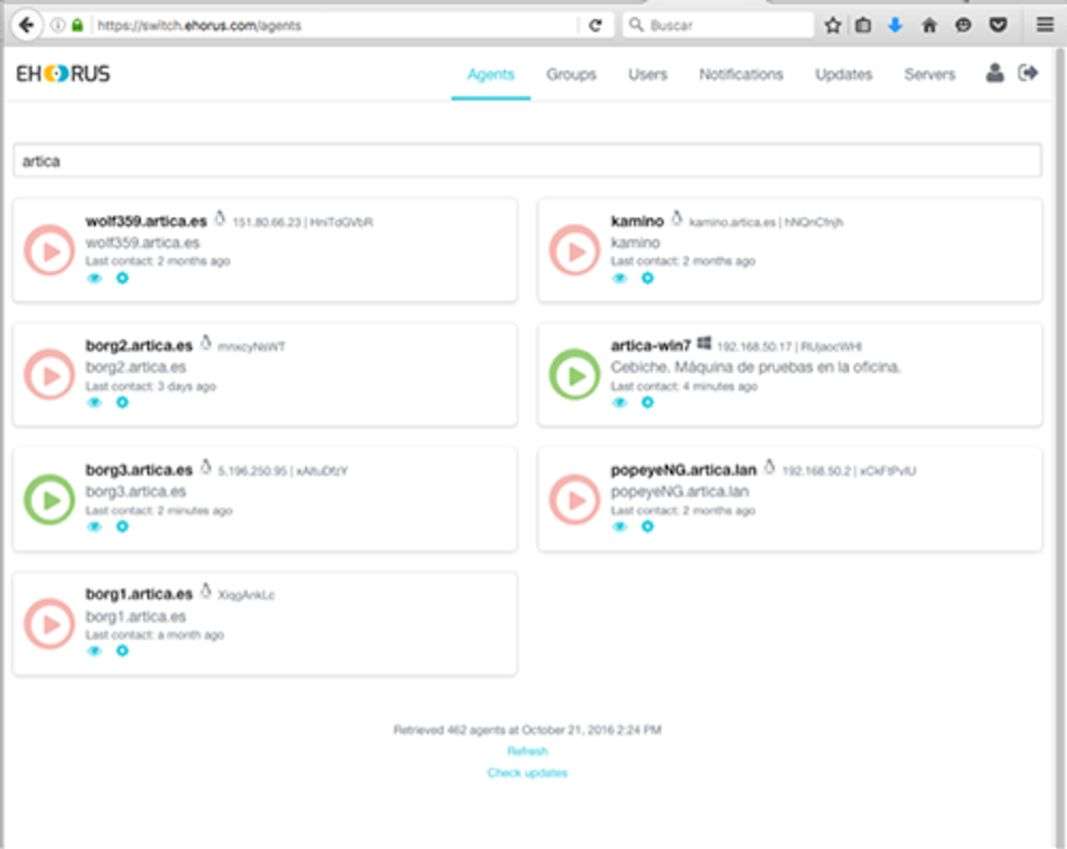
Task: Click the green play icon for artica-win7
Action: point(575,375)
